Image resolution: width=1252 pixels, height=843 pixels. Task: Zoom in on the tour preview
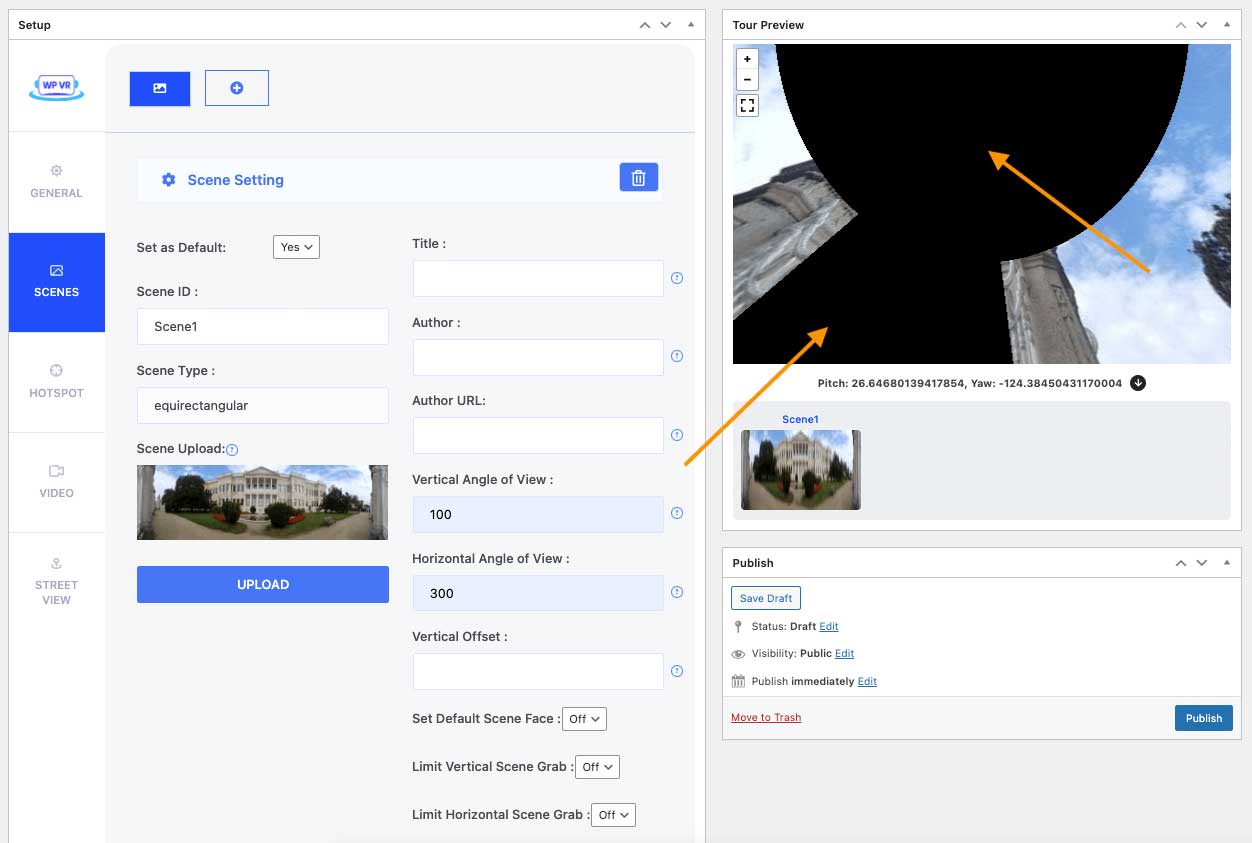[747, 59]
